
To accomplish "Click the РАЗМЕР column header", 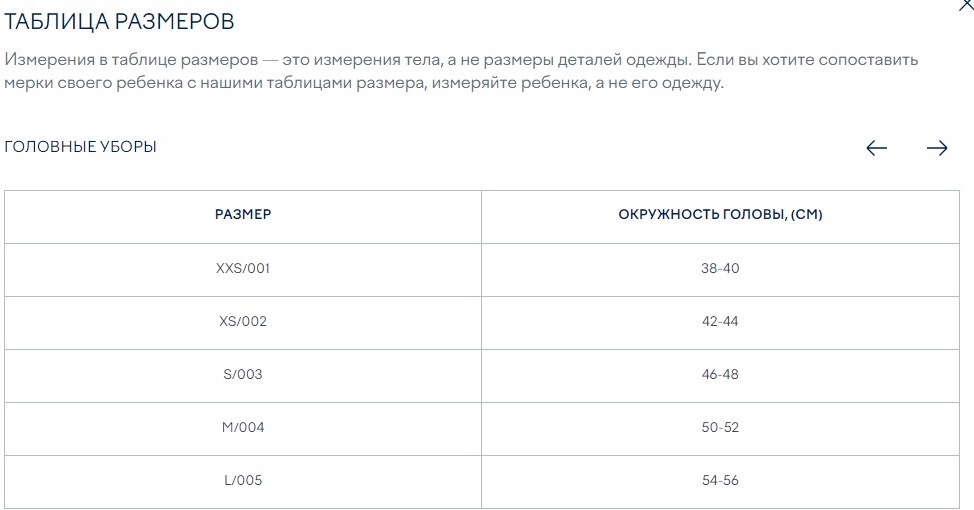I will pyautogui.click(x=243, y=214).
